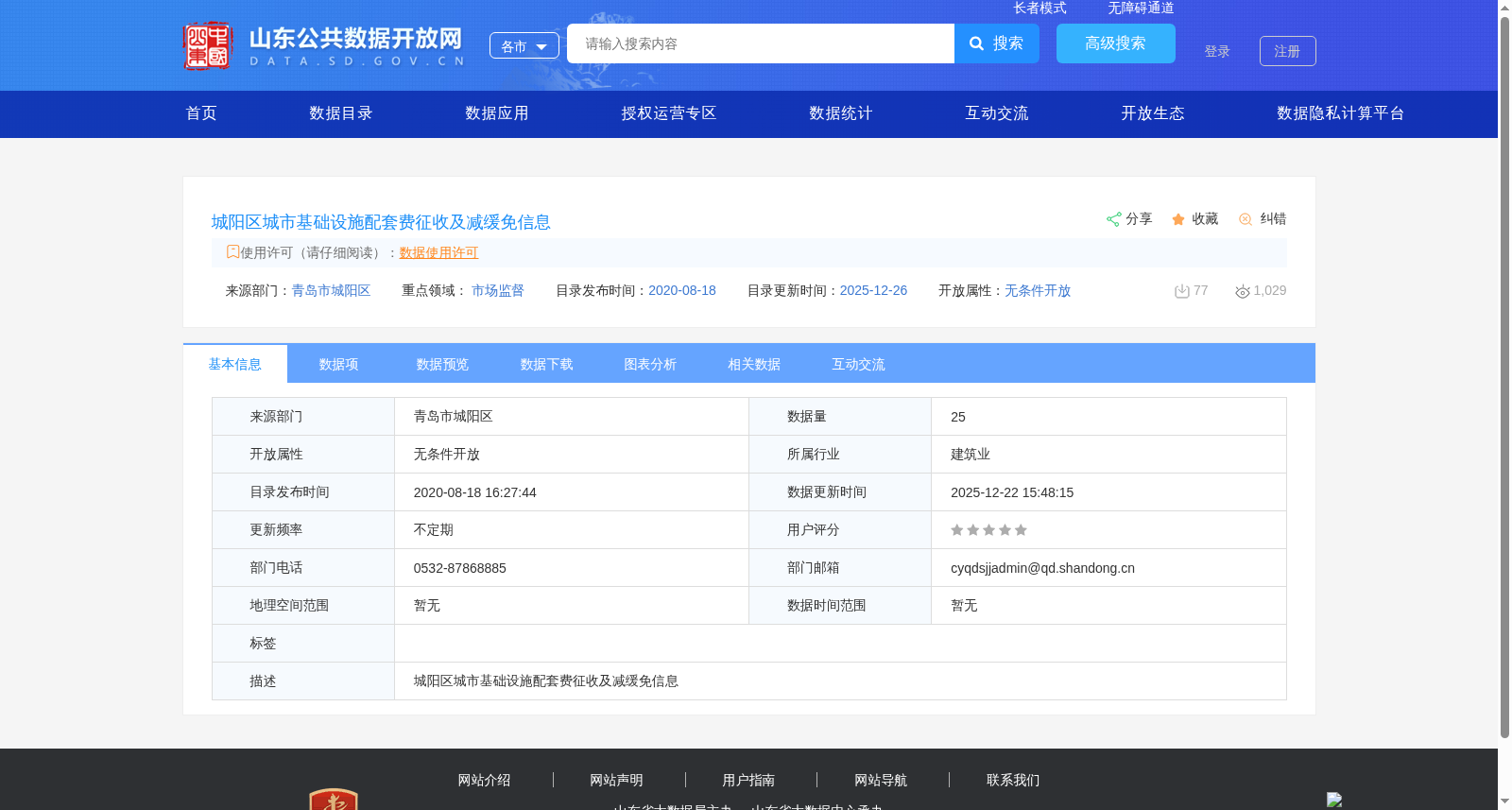Open the footer 网站声明 link

617,780
